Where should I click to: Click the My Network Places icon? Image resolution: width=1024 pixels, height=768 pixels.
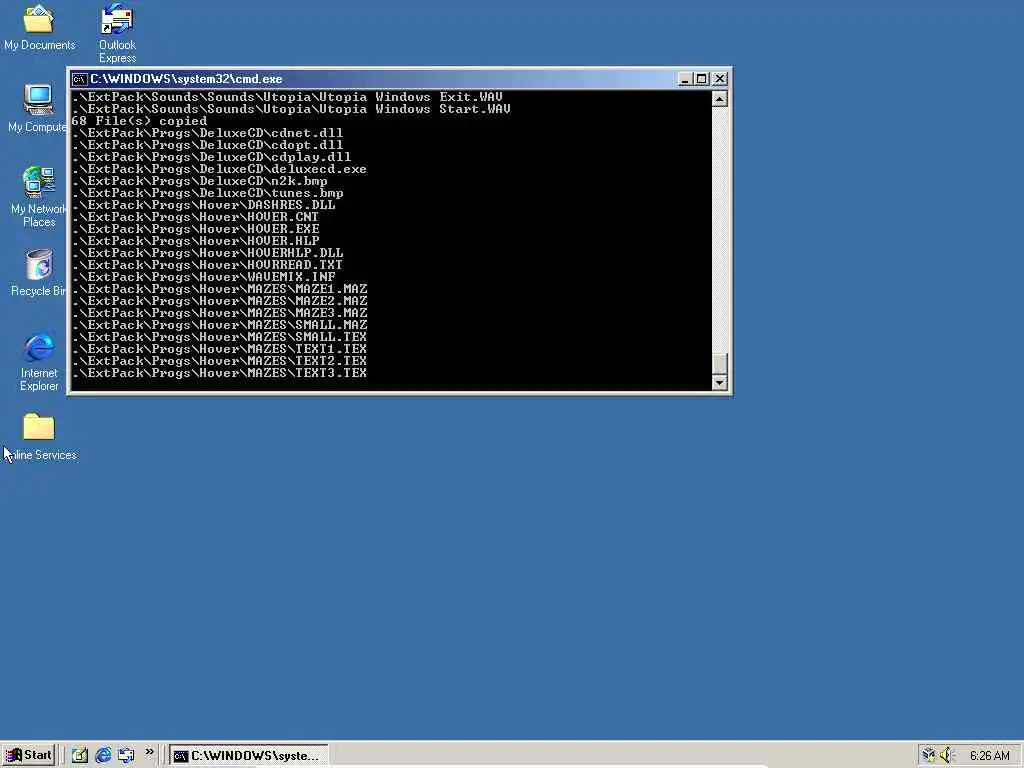click(x=38, y=197)
